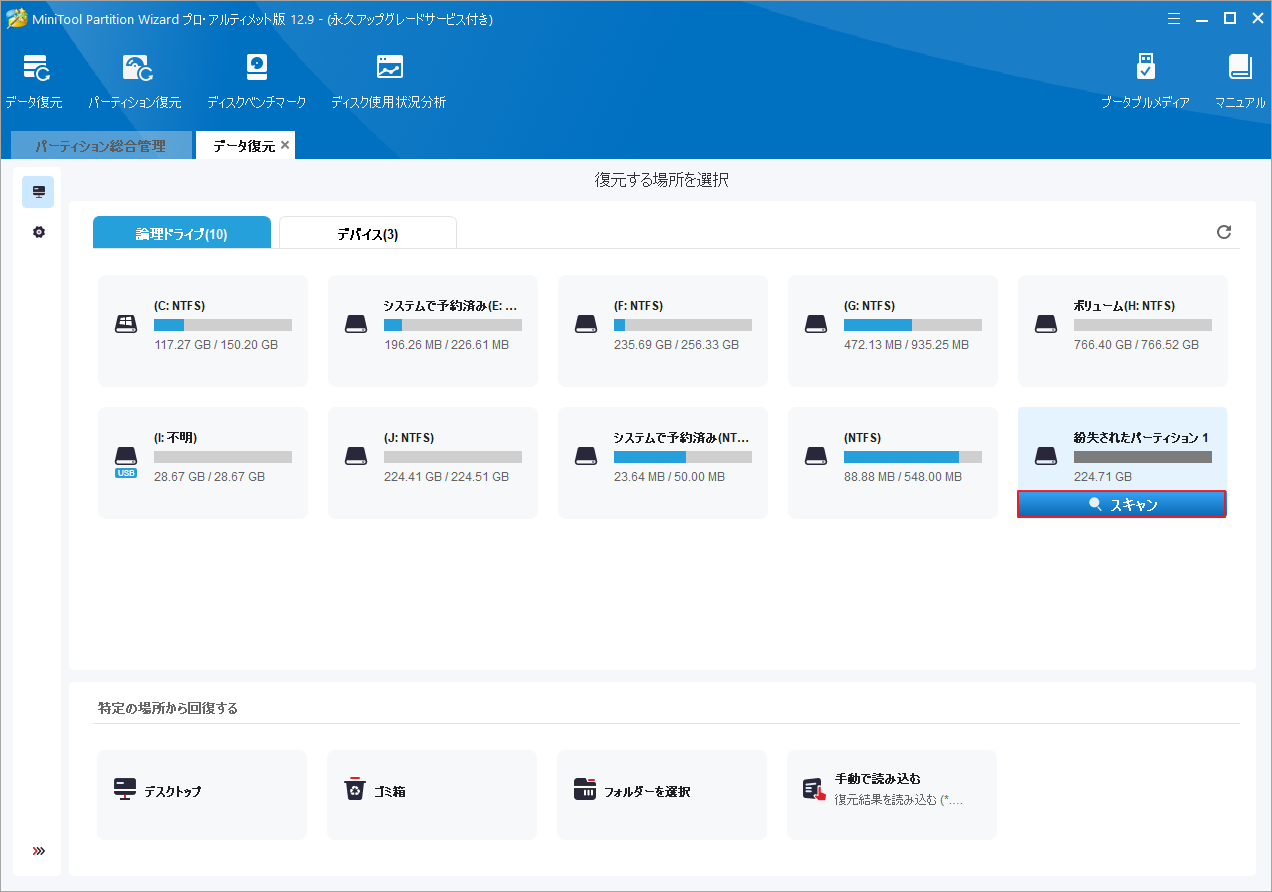Recover from デスクトップ location

pos(202,795)
